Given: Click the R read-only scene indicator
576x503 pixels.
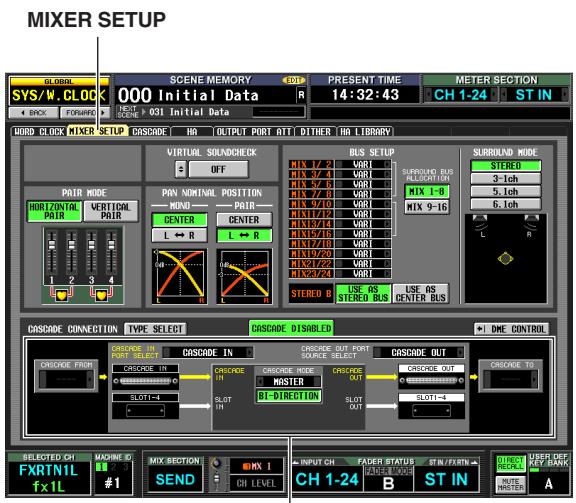Looking at the screenshot, I should pyautogui.click(x=301, y=96).
